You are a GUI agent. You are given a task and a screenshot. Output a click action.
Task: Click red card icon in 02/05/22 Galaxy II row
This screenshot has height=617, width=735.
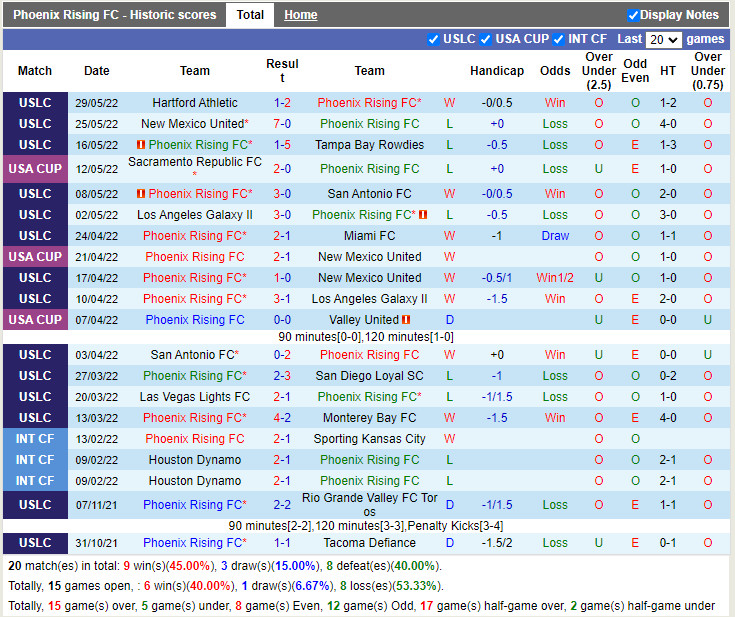click(424, 215)
